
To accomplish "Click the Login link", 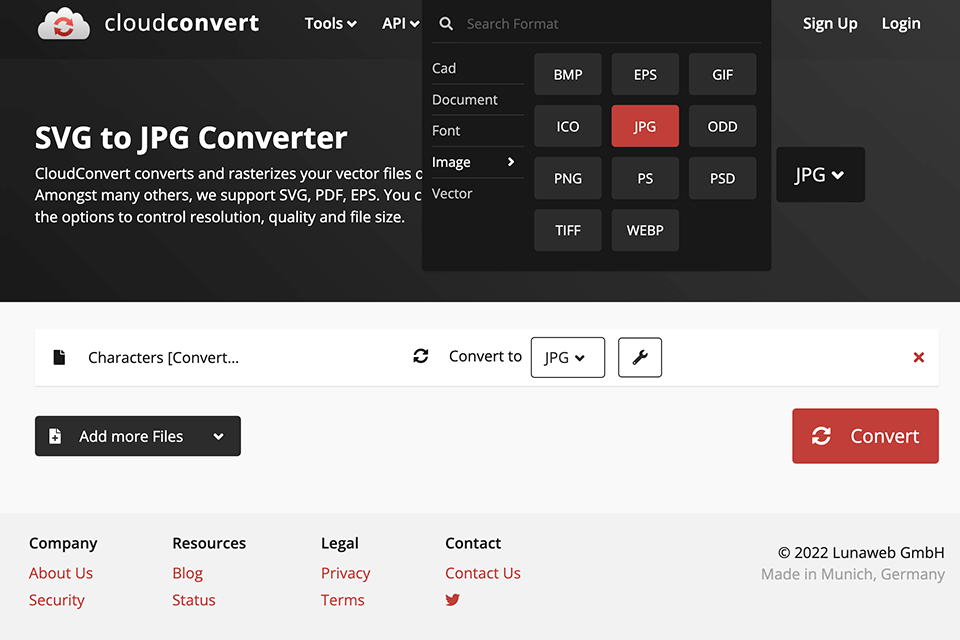I will [x=901, y=23].
